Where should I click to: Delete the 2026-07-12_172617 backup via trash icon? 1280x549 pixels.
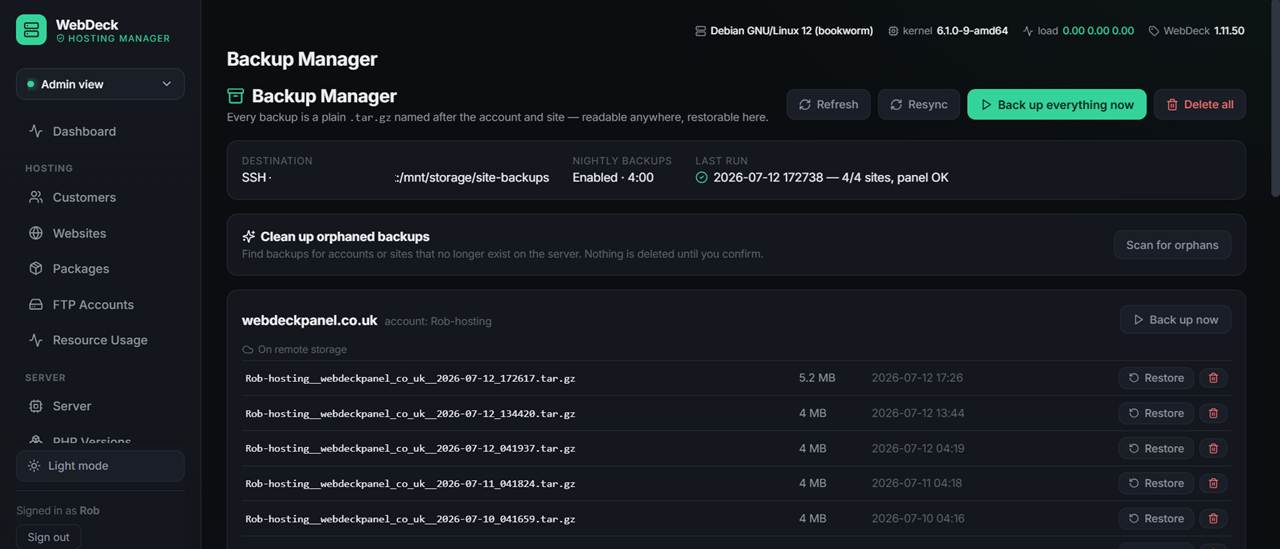[x=1214, y=378]
